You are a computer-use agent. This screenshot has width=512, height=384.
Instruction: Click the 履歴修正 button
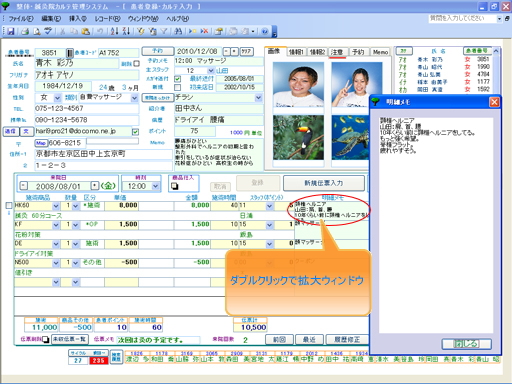[x=347, y=340]
